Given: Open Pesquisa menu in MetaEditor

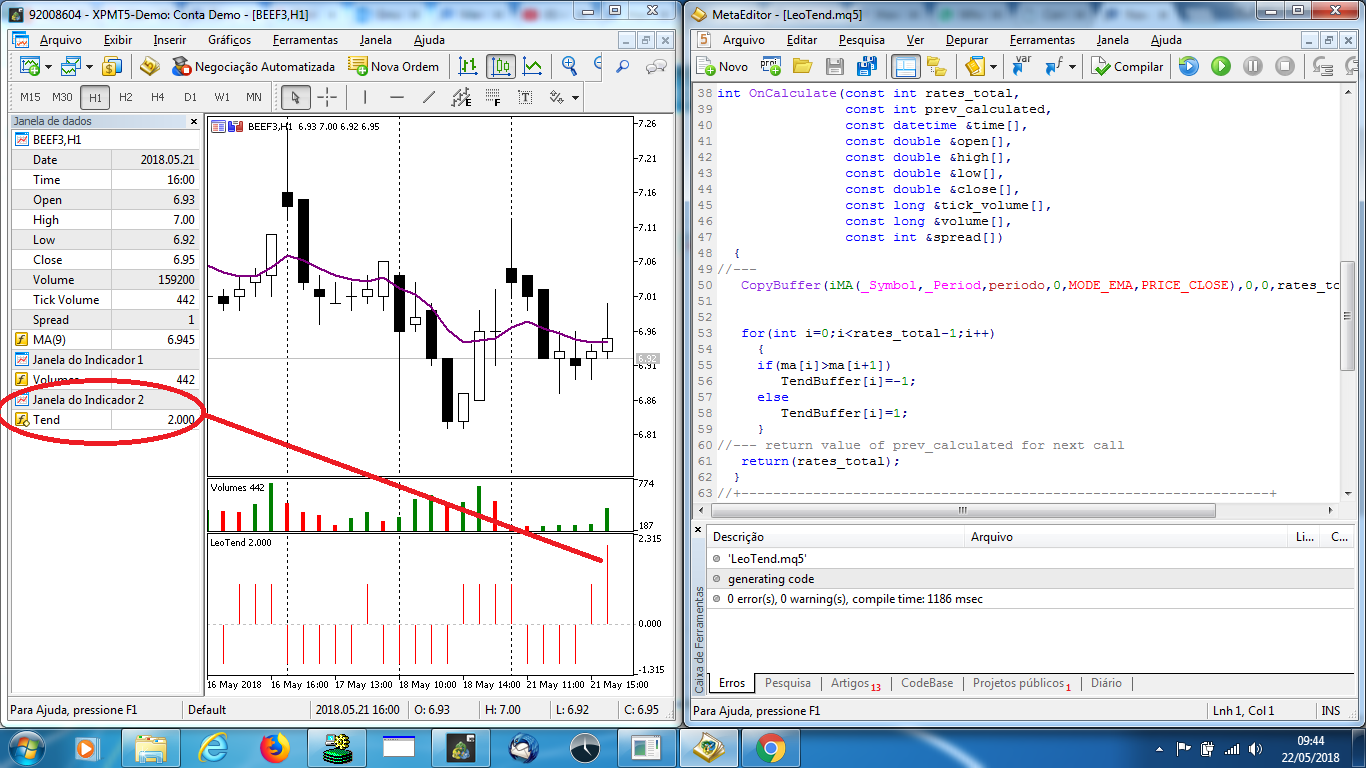Looking at the screenshot, I should (x=862, y=40).
